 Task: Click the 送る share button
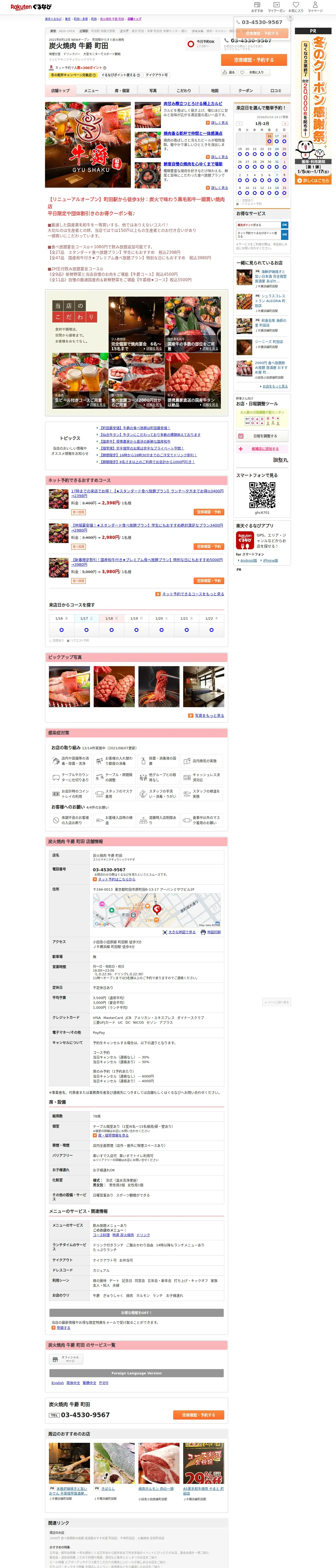coord(229,72)
